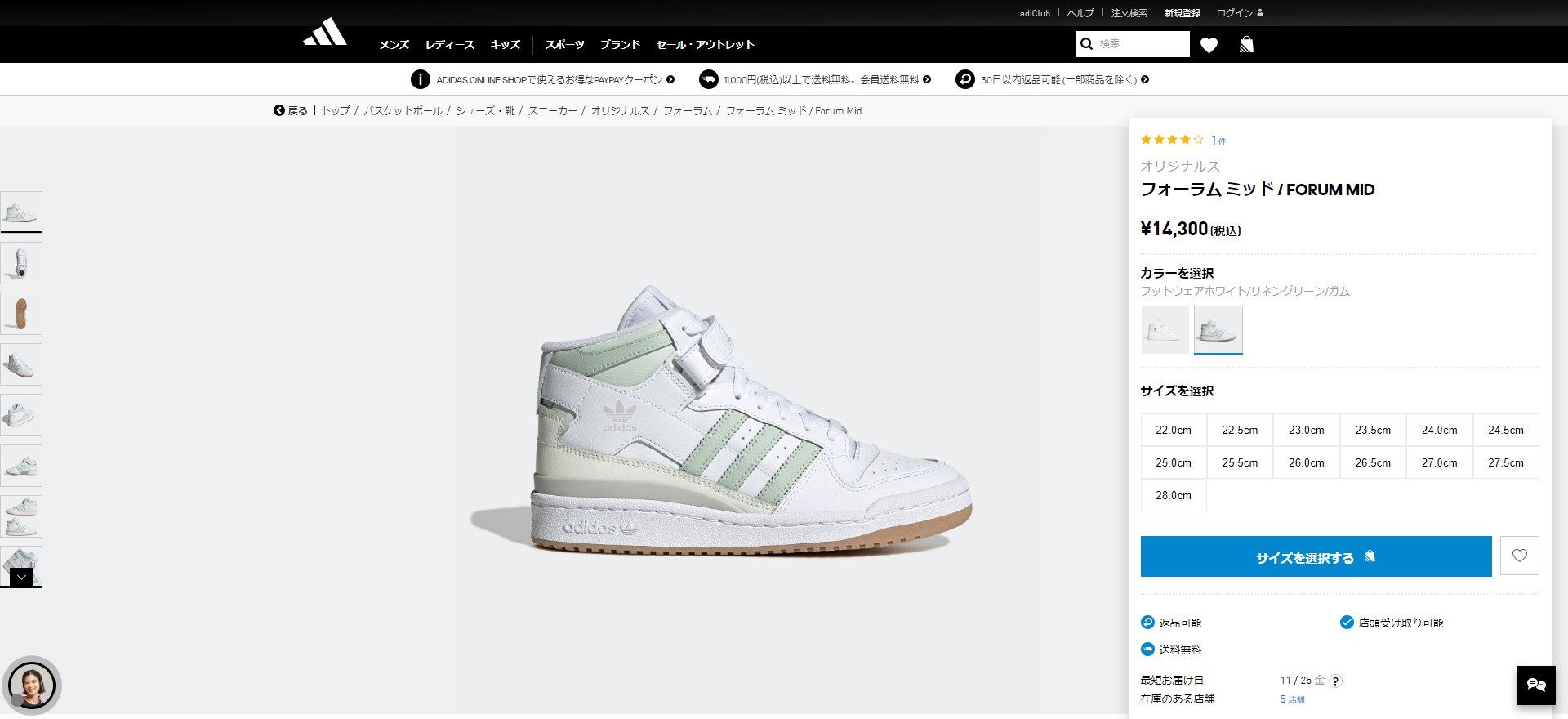Screen dimensions: 1568x719
Task: View the side-view shoe thumbnail at top
Action: tap(21, 212)
